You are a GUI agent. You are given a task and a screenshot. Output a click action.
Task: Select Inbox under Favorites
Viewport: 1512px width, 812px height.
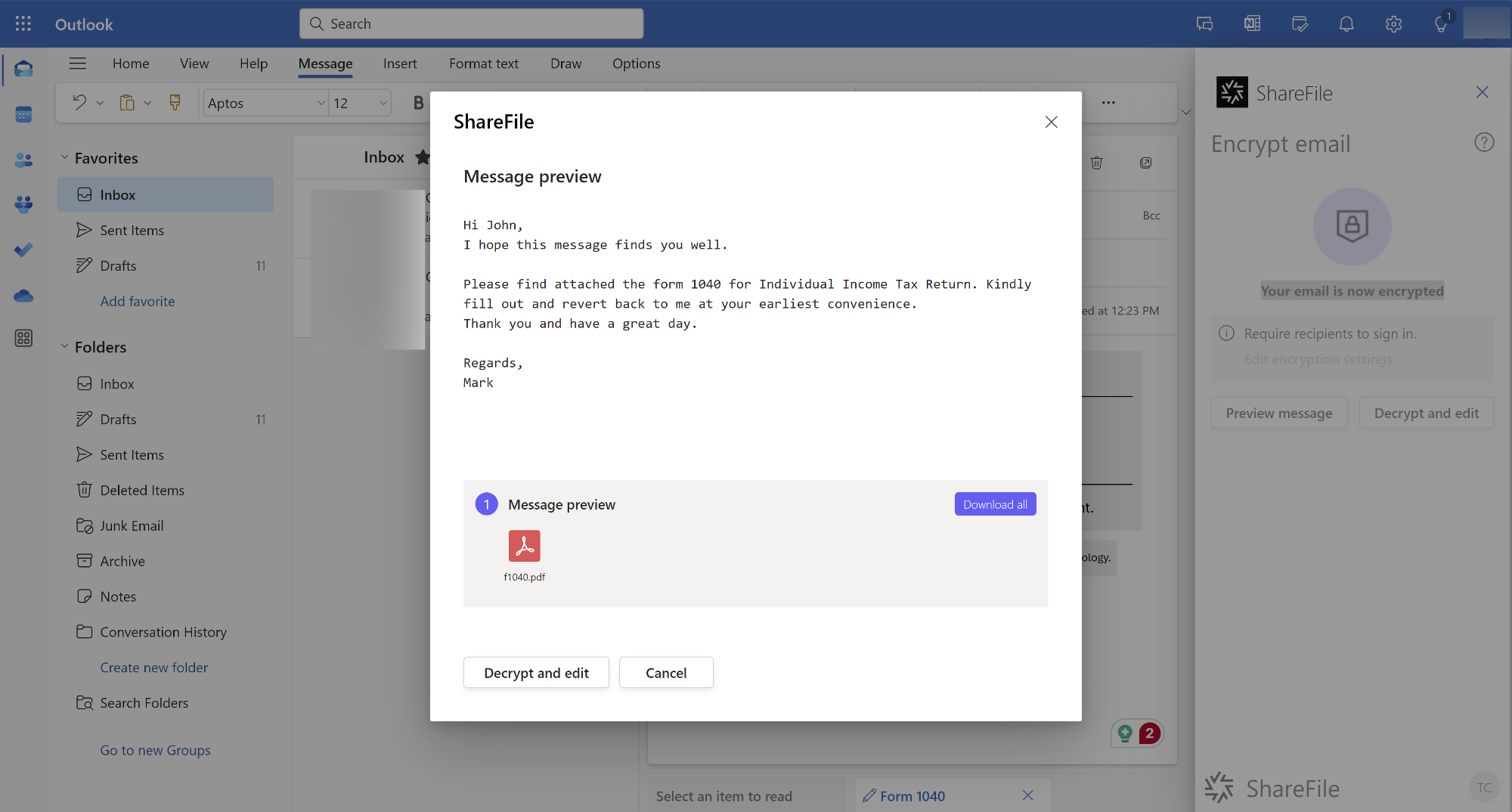click(165, 194)
